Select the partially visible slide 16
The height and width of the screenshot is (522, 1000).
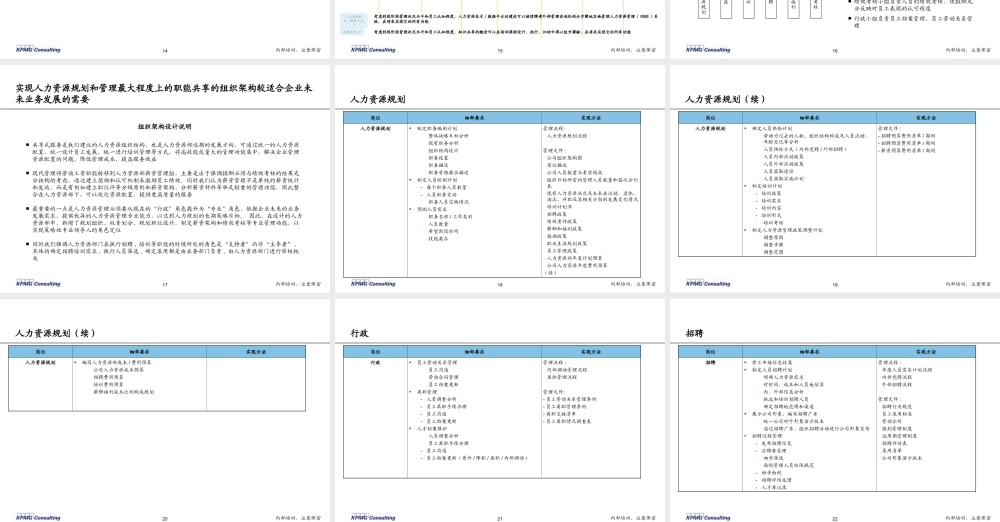tap(835, 29)
